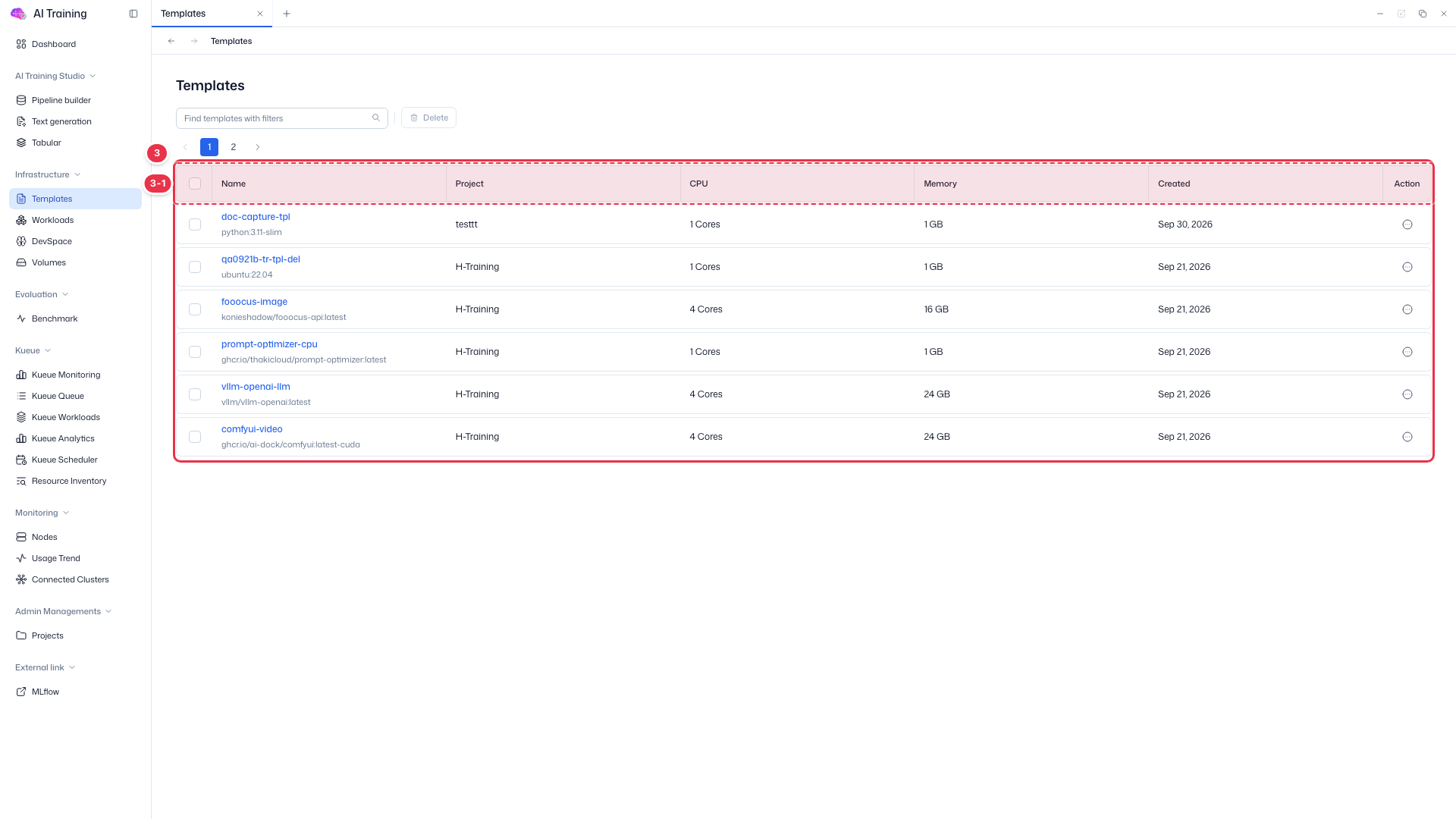Collapse the Infrastructure section

pos(48,174)
